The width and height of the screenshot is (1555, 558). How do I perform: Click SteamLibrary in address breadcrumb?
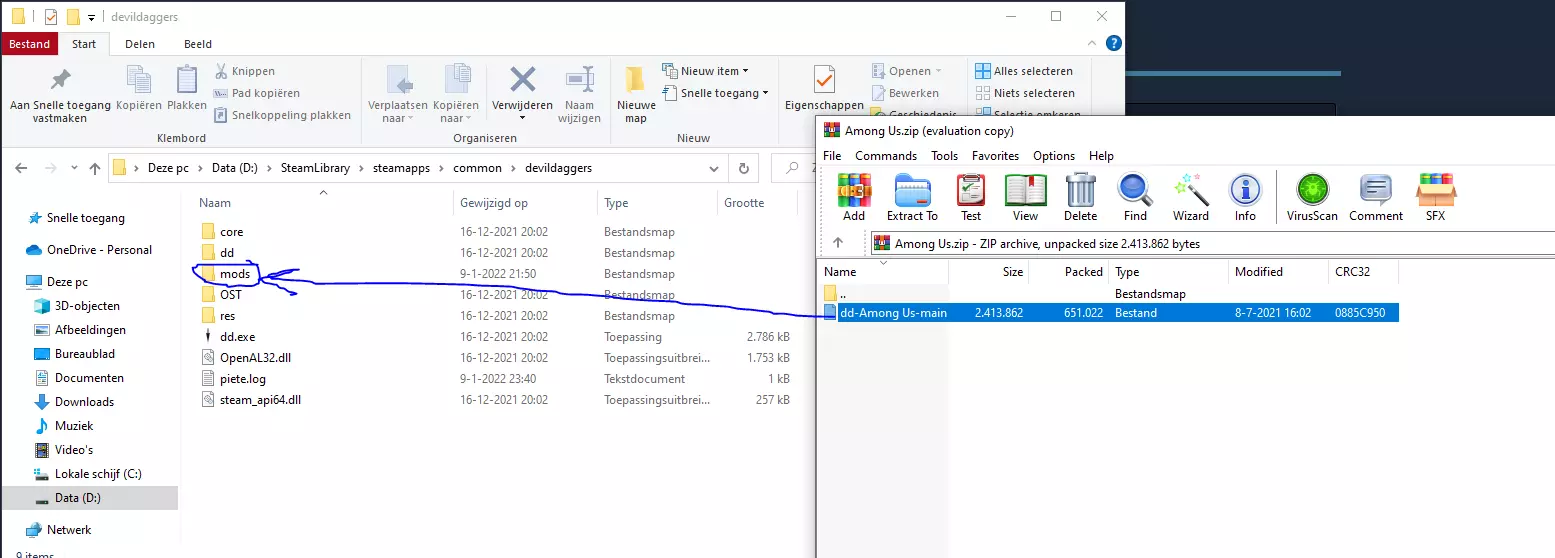coord(314,168)
